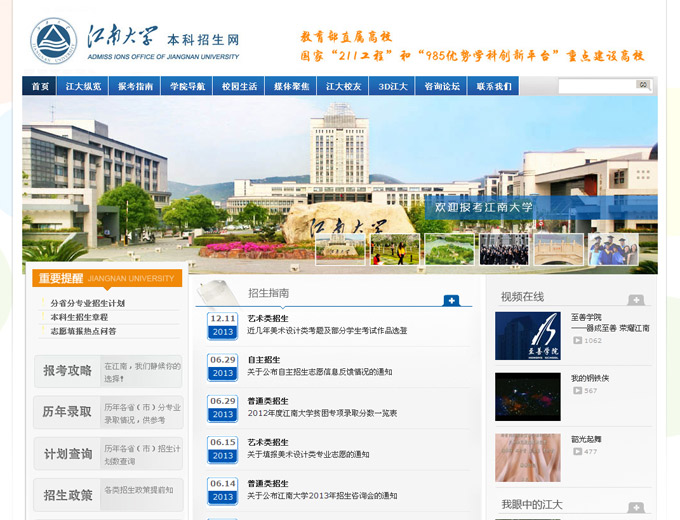Play the 韶光起舞 video thumbnail
This screenshot has width=680, height=520.
pos(528,458)
